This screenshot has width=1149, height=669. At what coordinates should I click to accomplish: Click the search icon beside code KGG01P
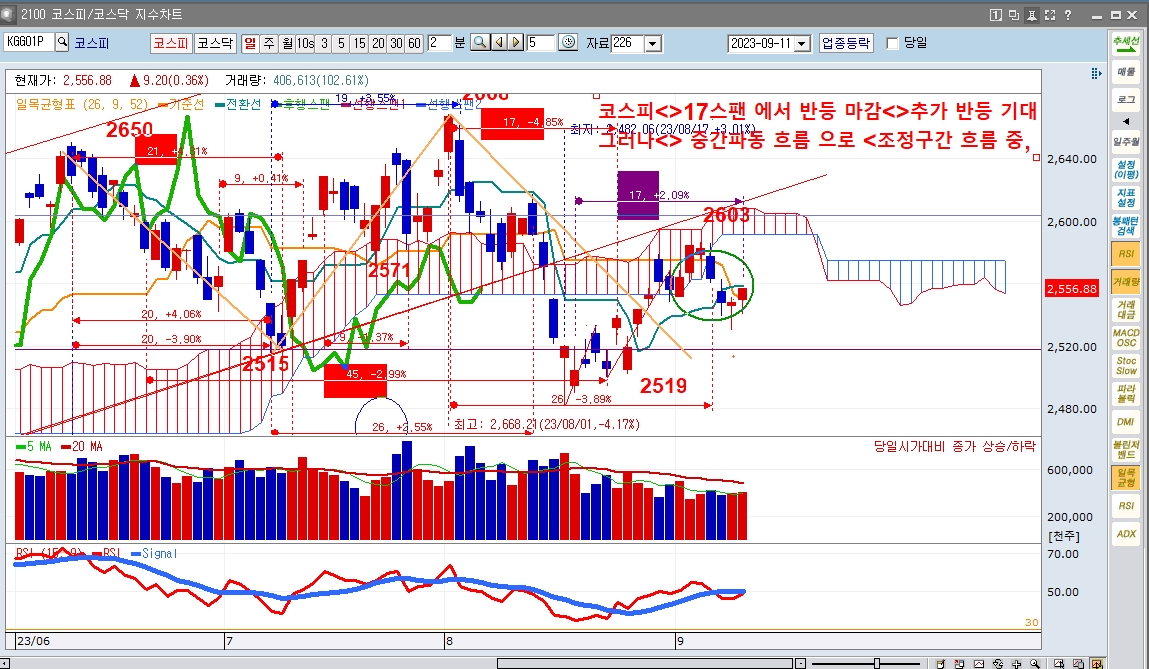(x=62, y=42)
